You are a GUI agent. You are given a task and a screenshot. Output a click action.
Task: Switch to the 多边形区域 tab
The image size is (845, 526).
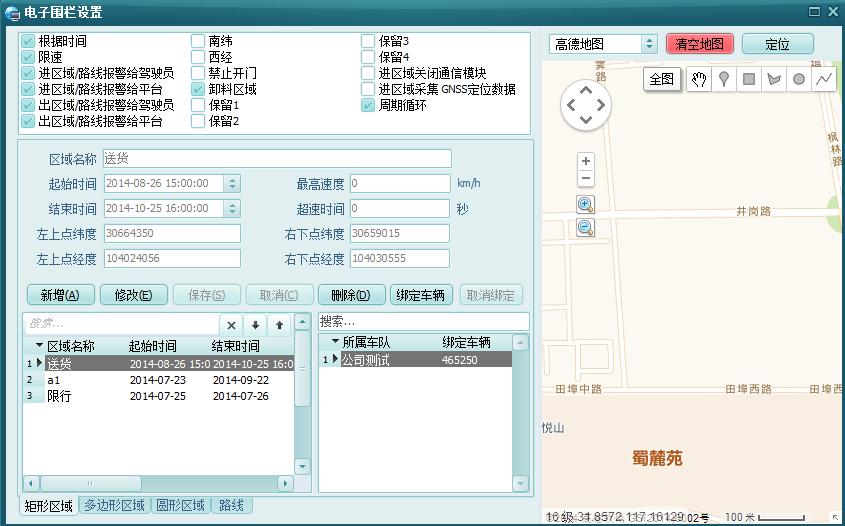point(114,506)
